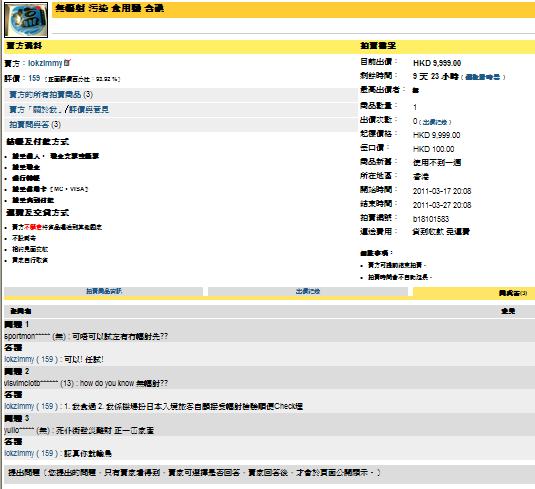Go to 拍賣問與答 (3) in seller panel
The height and width of the screenshot is (489, 535).
point(35,125)
